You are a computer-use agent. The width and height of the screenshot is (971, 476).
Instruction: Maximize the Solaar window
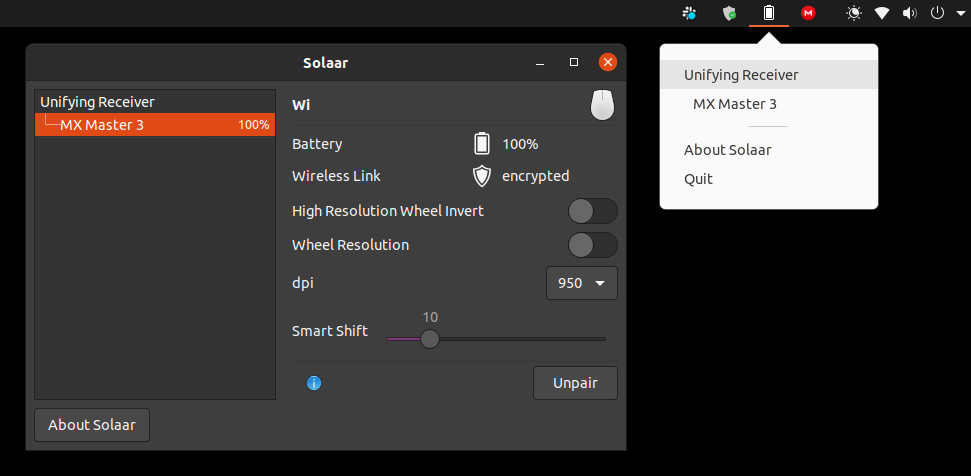(x=574, y=63)
